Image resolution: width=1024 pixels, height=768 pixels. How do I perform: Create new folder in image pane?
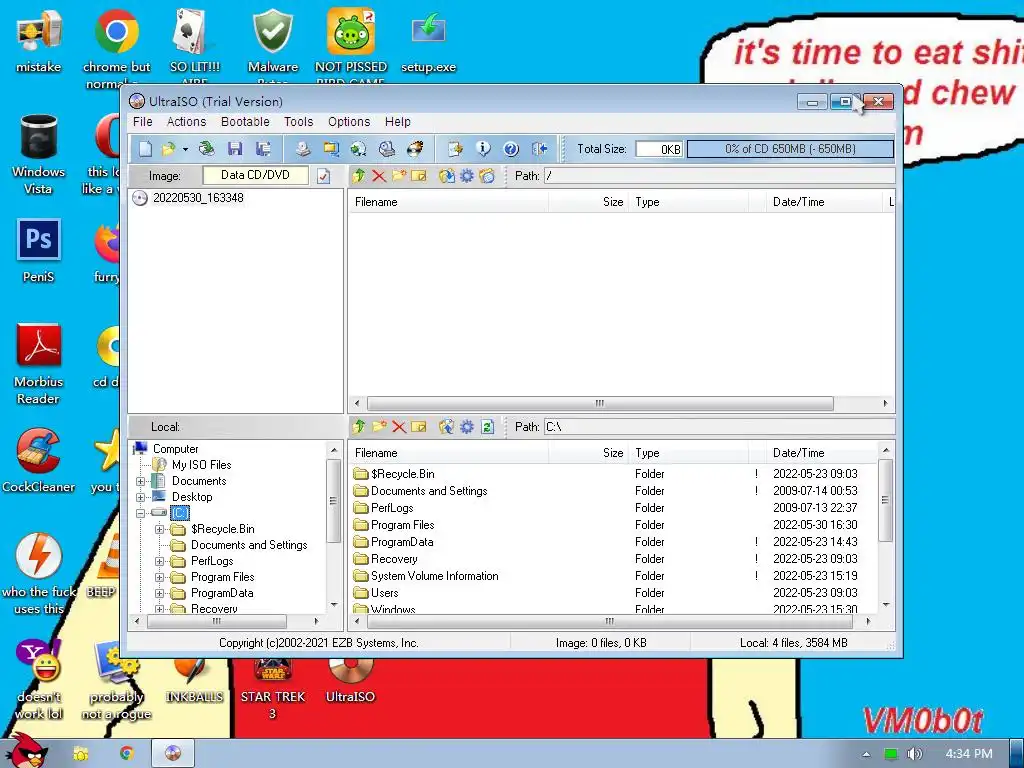(x=399, y=176)
